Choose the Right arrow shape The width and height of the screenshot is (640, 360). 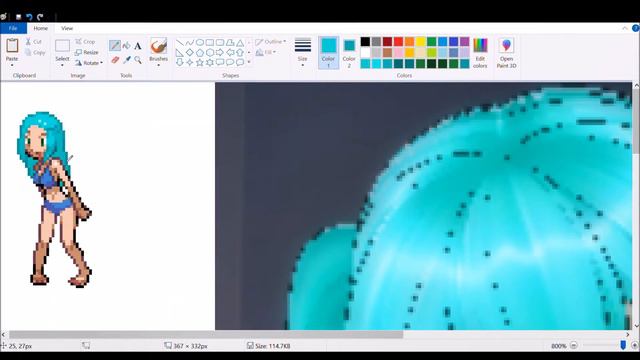(x=220, y=52)
